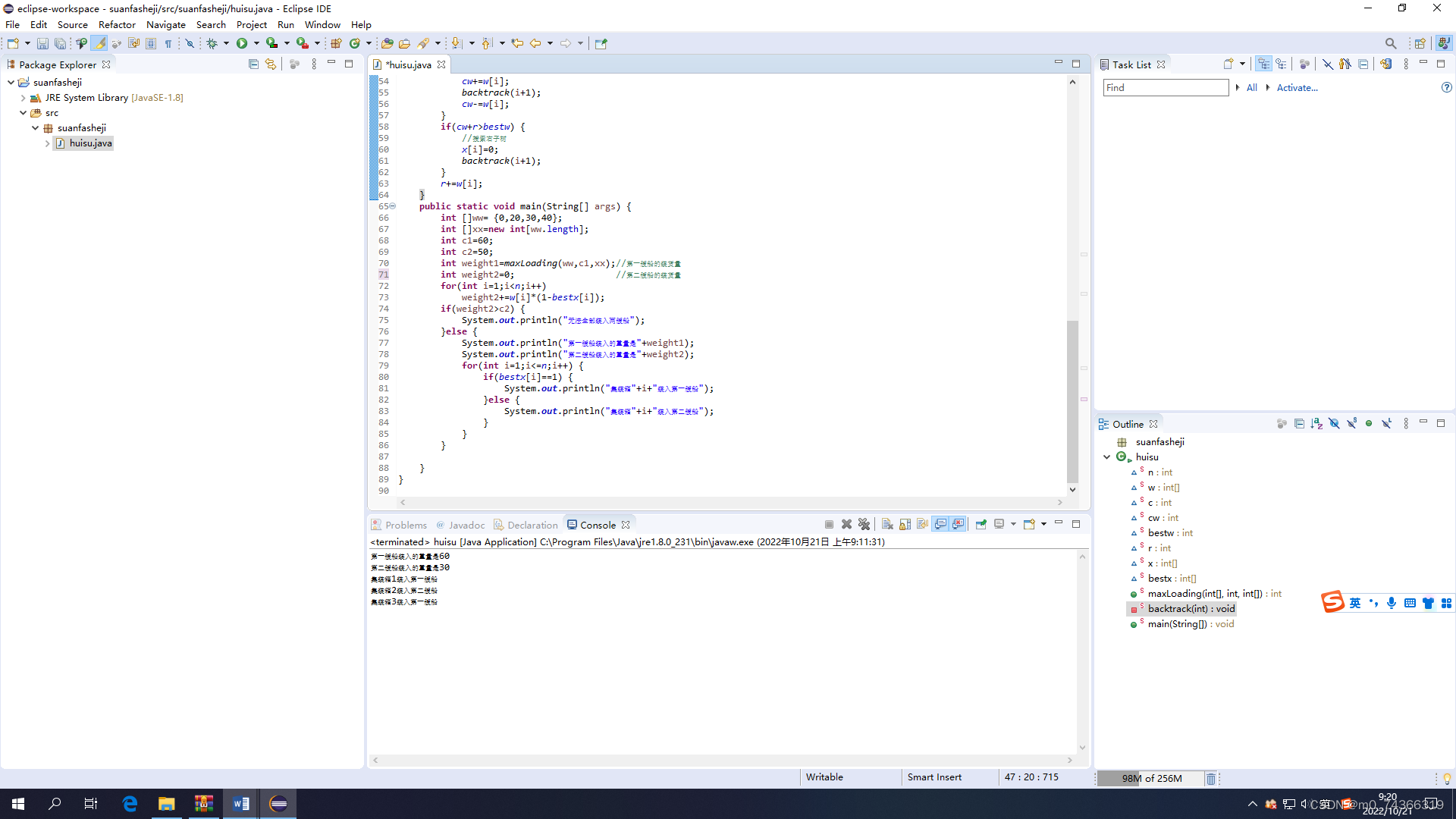Click the green Run button in toolbar
This screenshot has height=819, width=1456.
click(242, 43)
